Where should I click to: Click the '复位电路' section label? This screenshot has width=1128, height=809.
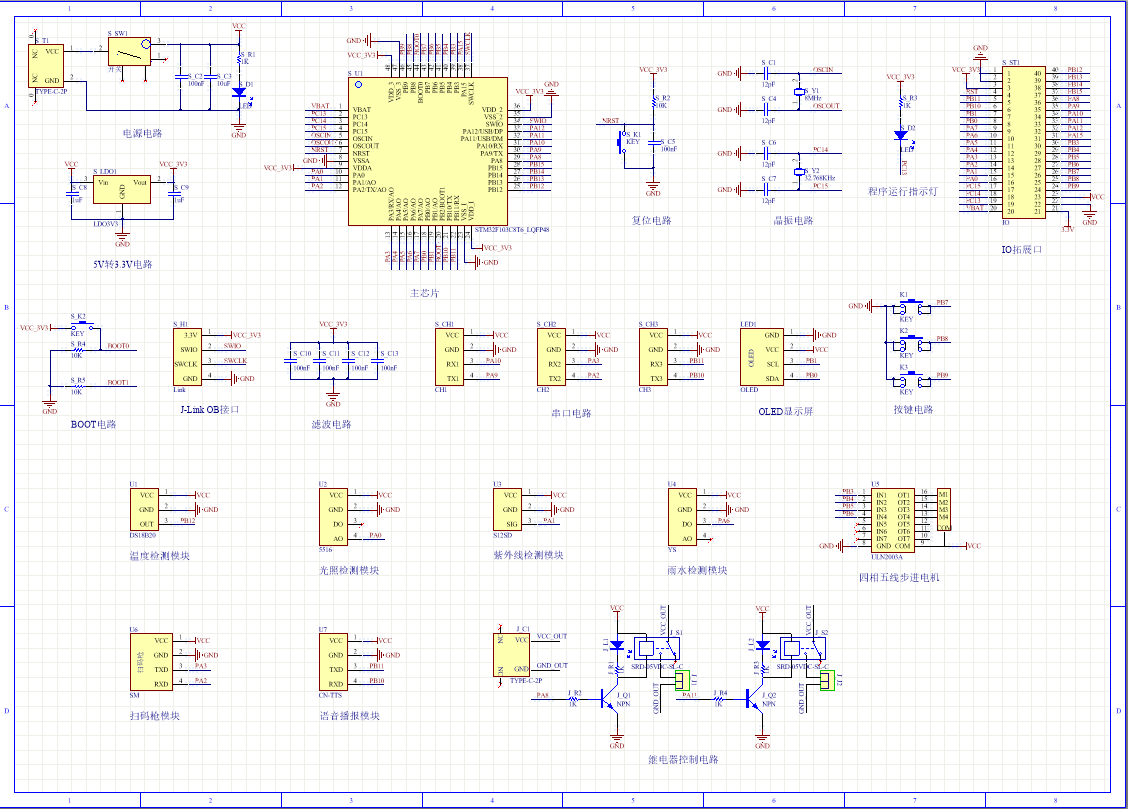(x=652, y=221)
